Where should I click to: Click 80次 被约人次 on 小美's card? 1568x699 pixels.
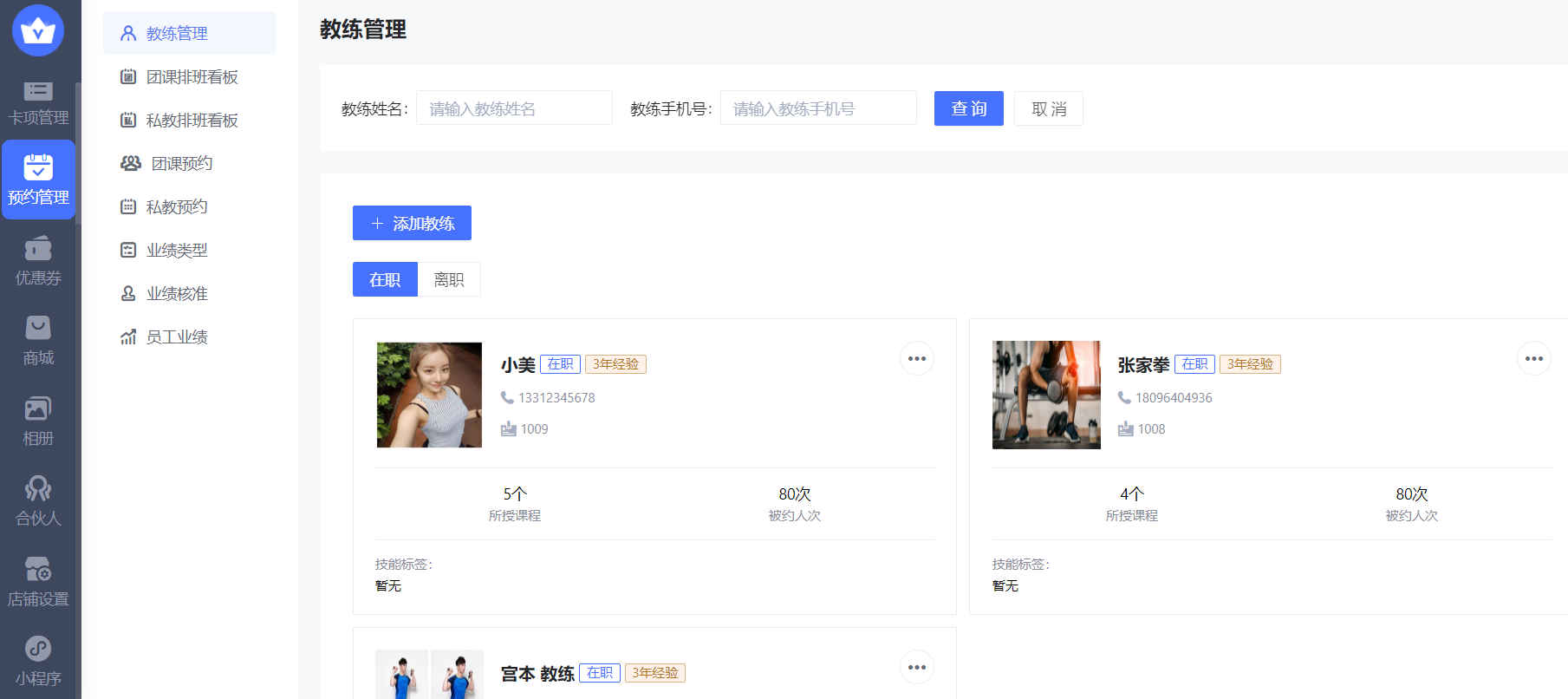[795, 504]
